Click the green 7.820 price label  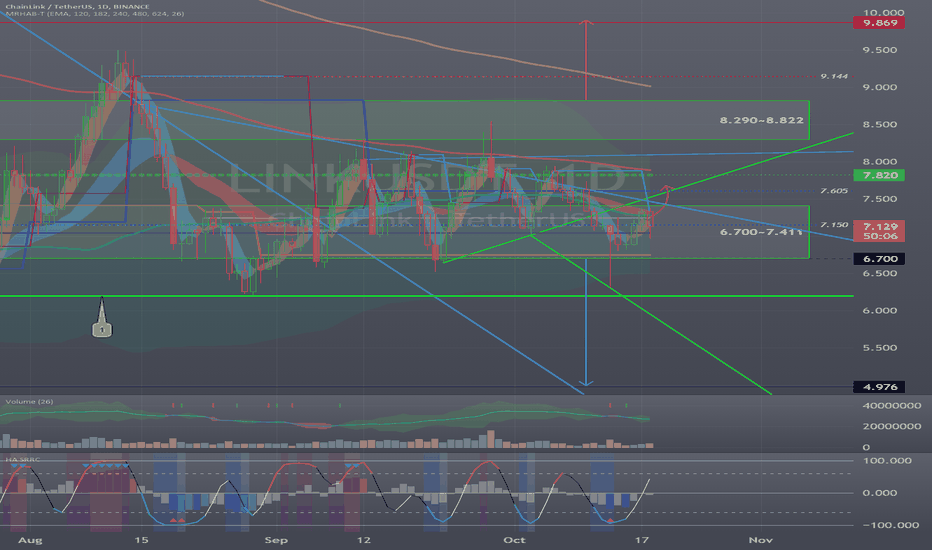pos(879,175)
